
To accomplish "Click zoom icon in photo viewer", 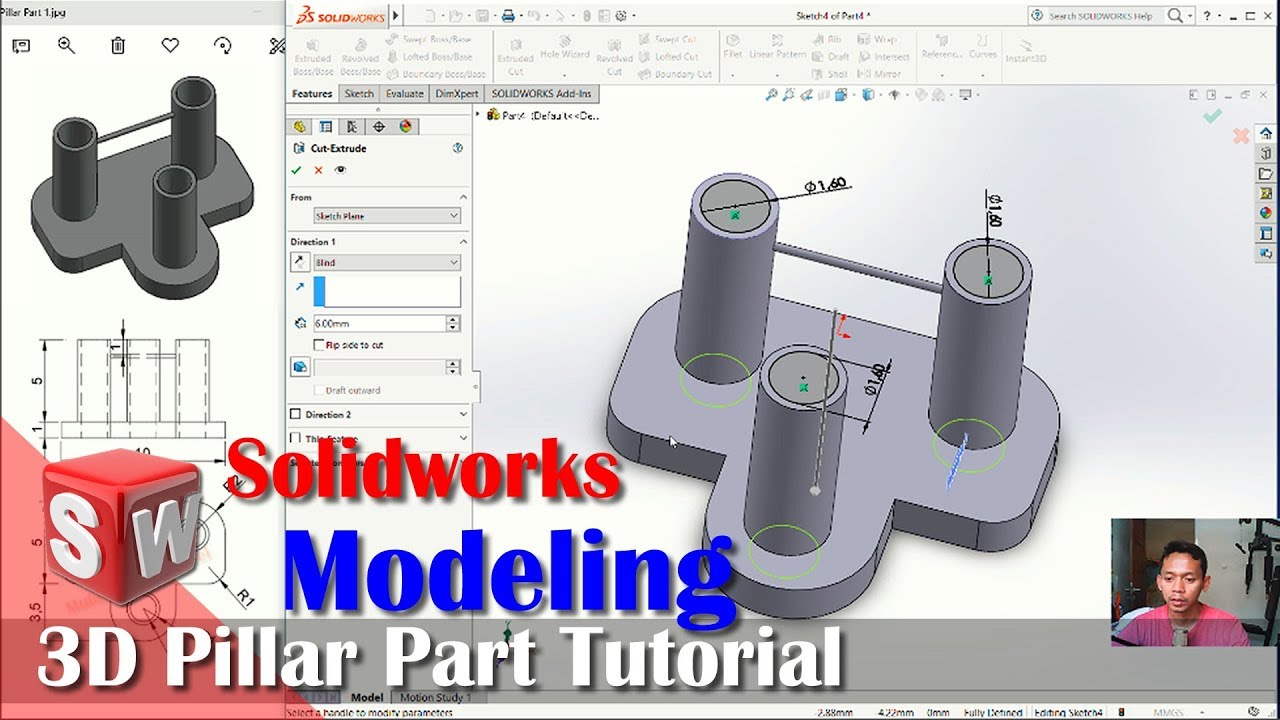I will (x=66, y=46).
